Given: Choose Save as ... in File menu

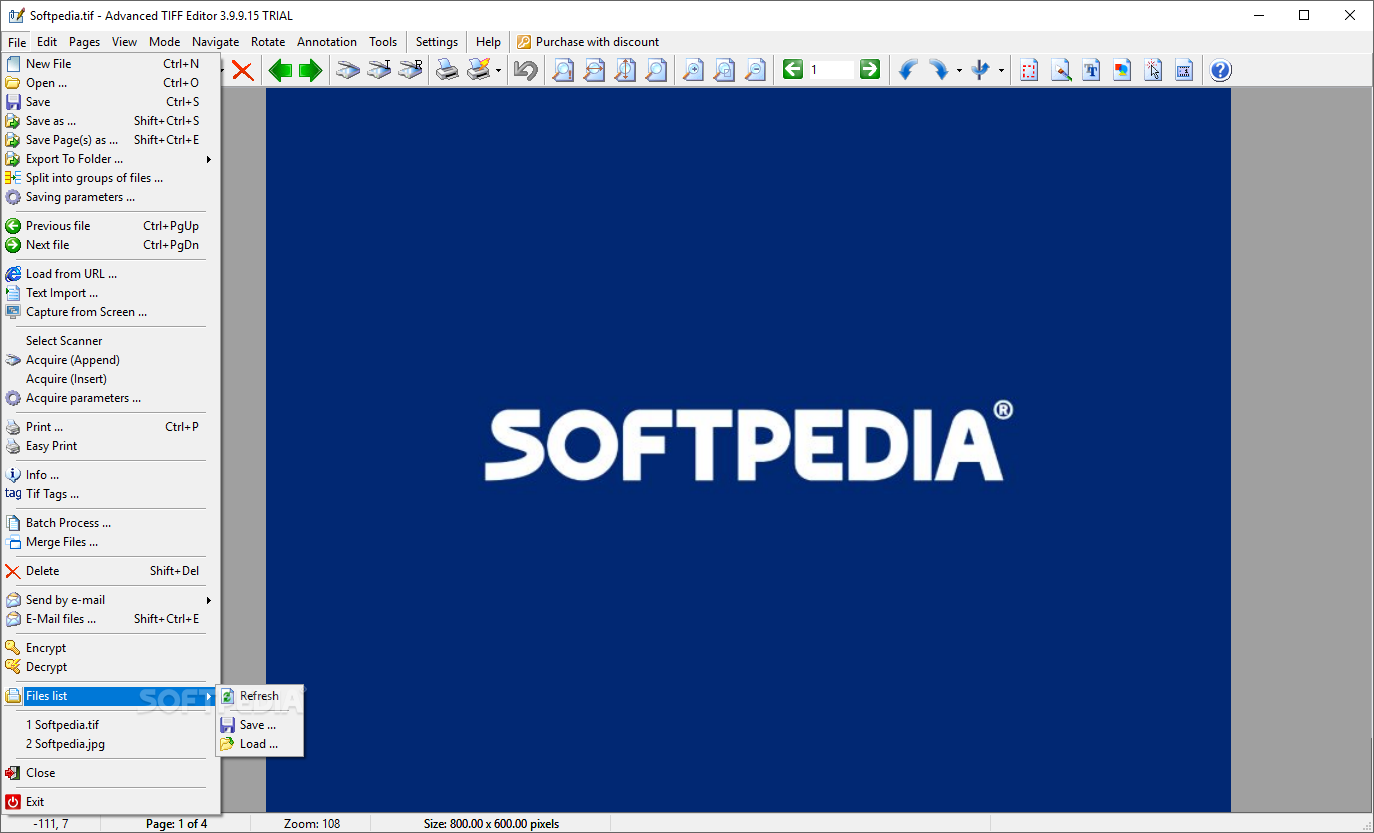Looking at the screenshot, I should [x=111, y=121].
